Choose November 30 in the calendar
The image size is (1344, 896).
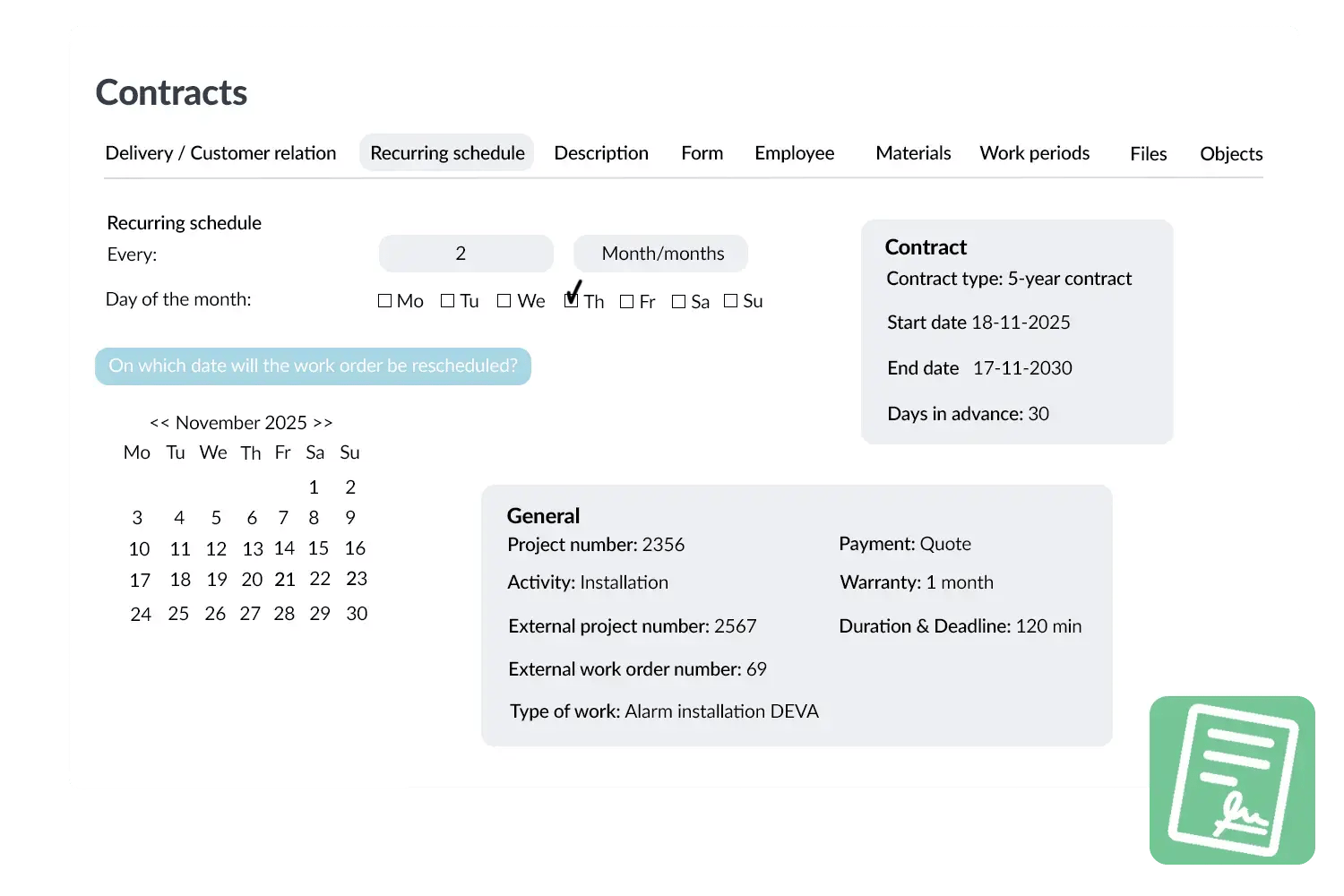[357, 614]
